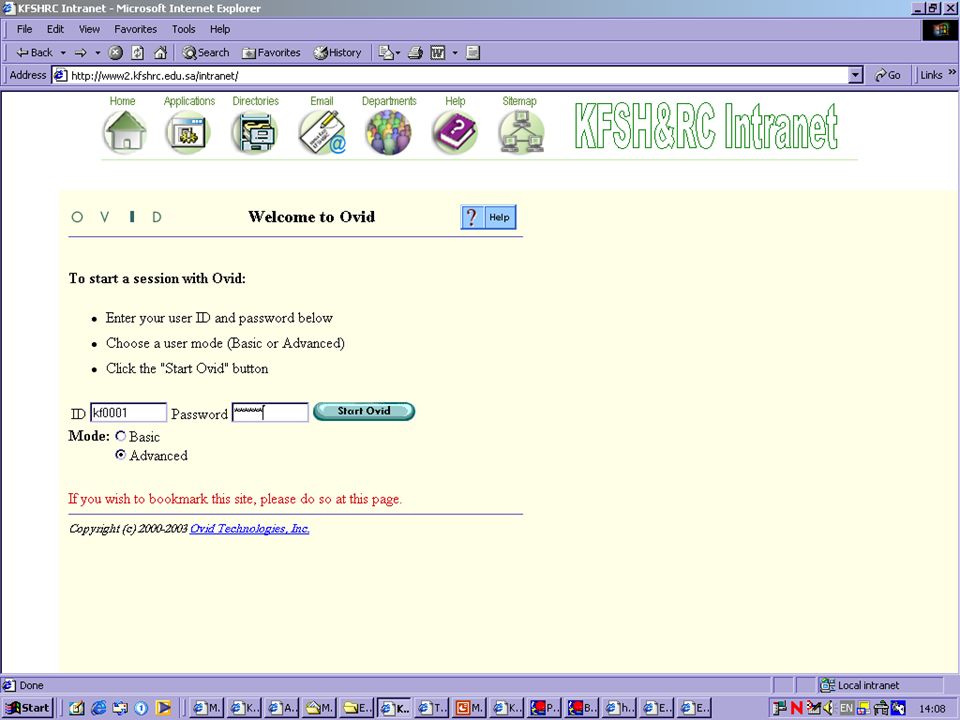Launch Internet Explorer from quick launch

98,708
